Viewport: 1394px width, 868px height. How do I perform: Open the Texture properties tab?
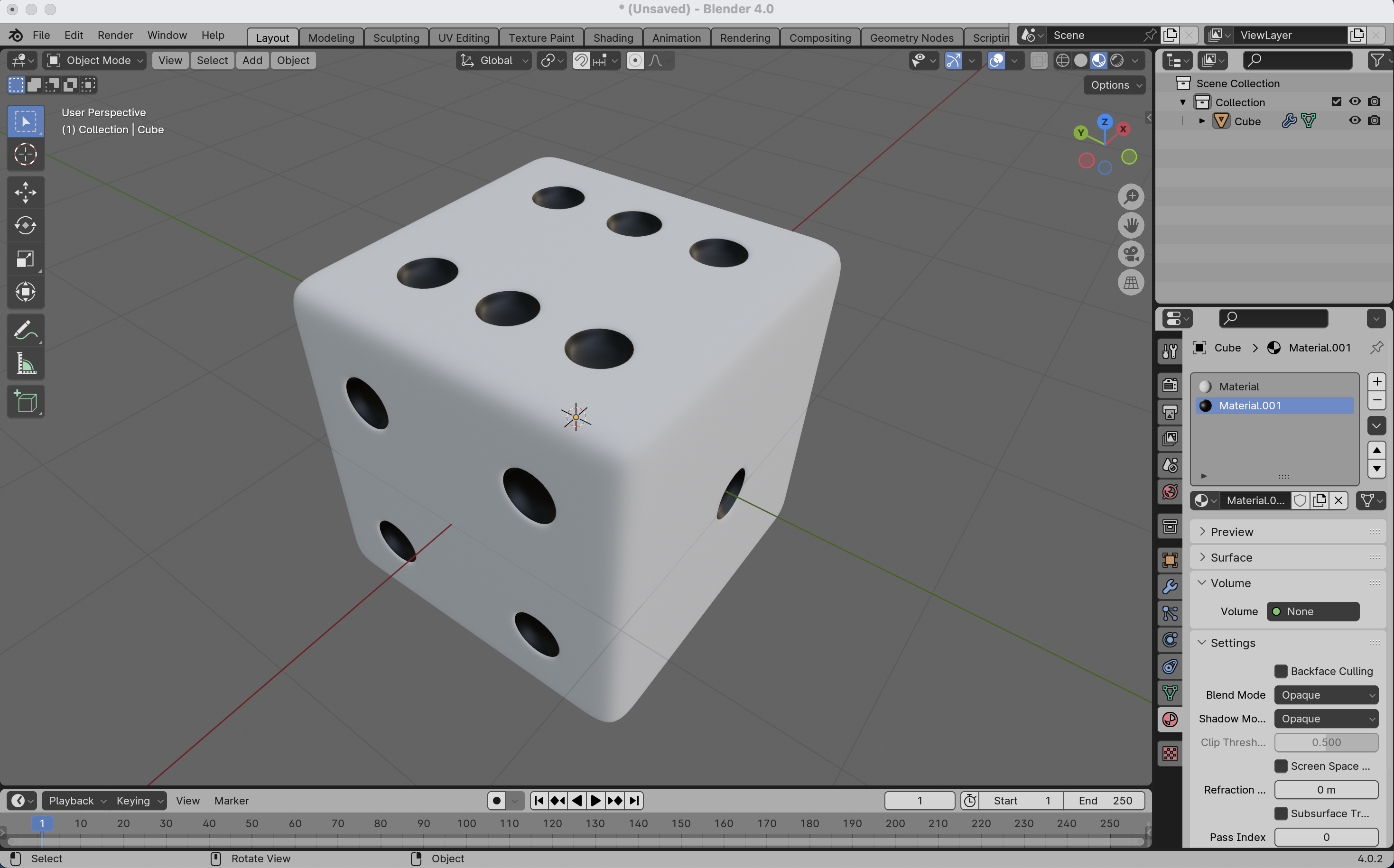point(1170,753)
